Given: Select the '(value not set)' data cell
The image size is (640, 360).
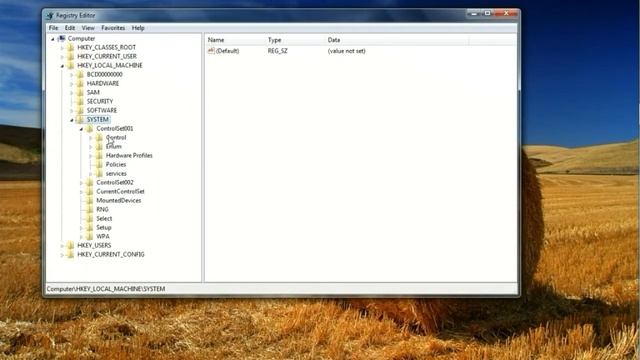Looking at the screenshot, I should tap(347, 51).
